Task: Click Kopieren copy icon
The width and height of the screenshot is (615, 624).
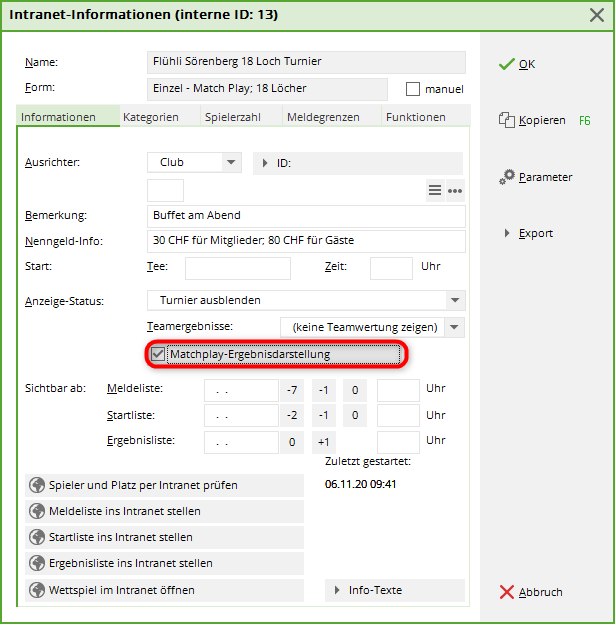Action: pyautogui.click(x=506, y=120)
